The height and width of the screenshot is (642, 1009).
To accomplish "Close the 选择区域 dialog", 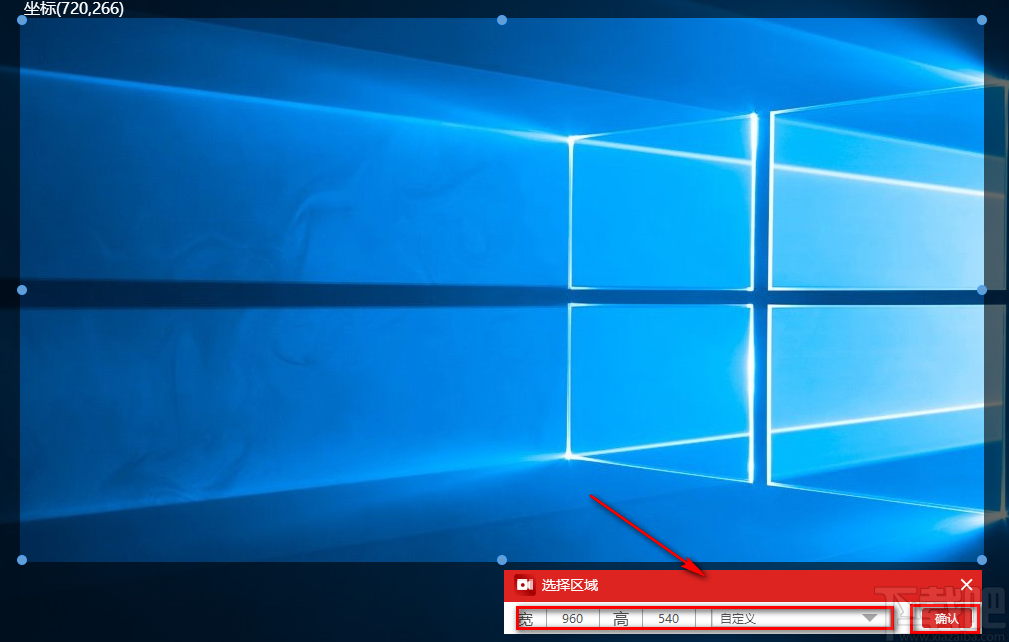I will [x=966, y=584].
